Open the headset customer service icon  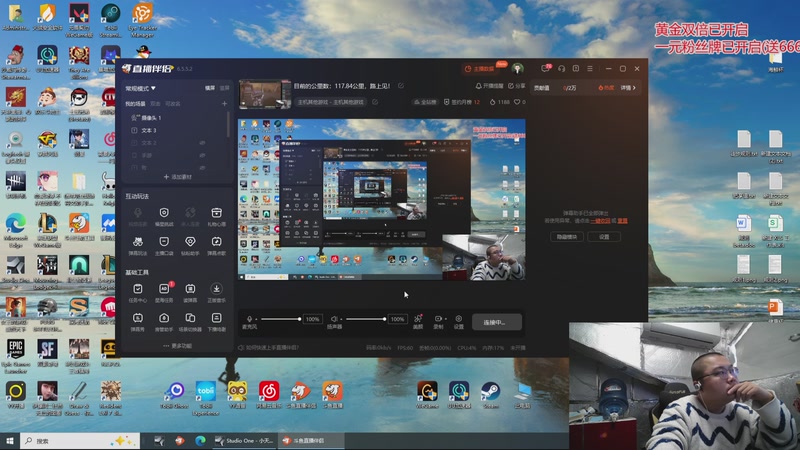coord(561,68)
